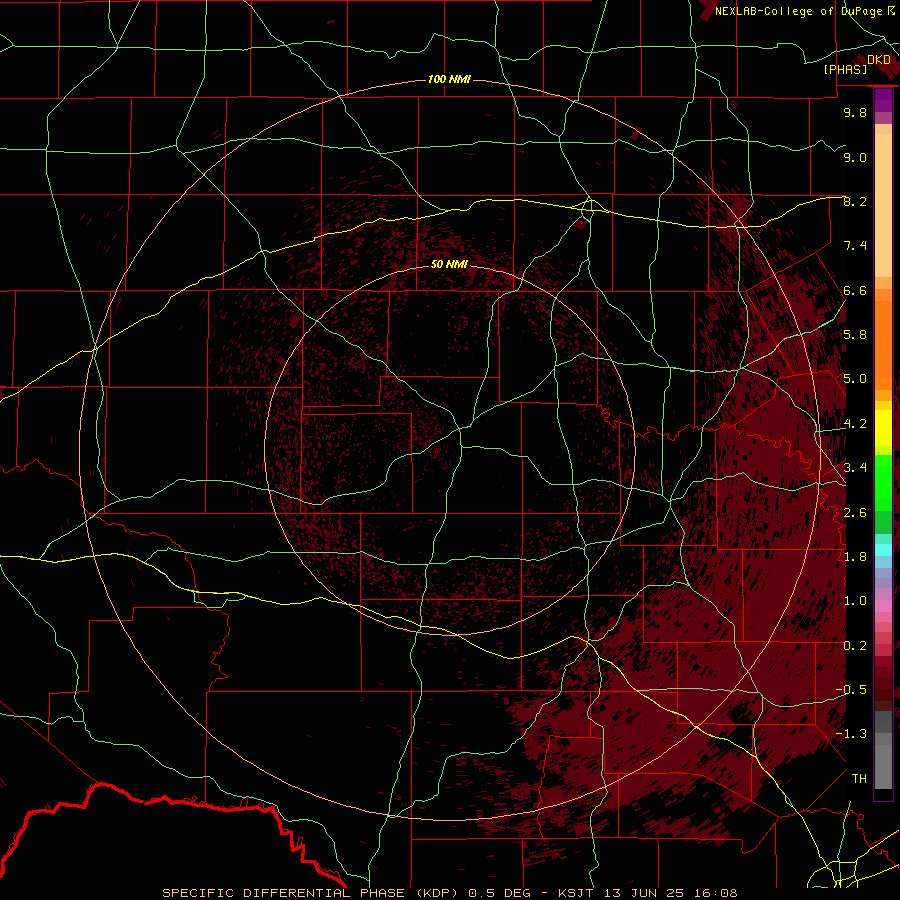900x900 pixels.
Task: Pick the bright green segment of color bar
Action: (883, 482)
